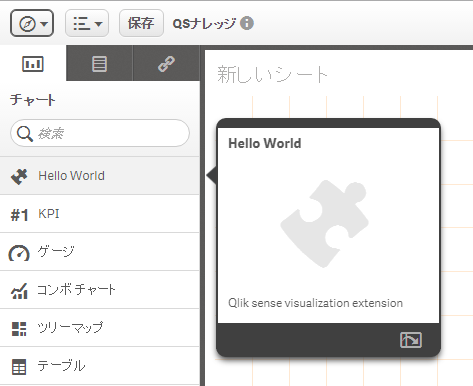The height and width of the screenshot is (386, 473).
Task: Click the 検索 search field
Action: [x=100, y=133]
